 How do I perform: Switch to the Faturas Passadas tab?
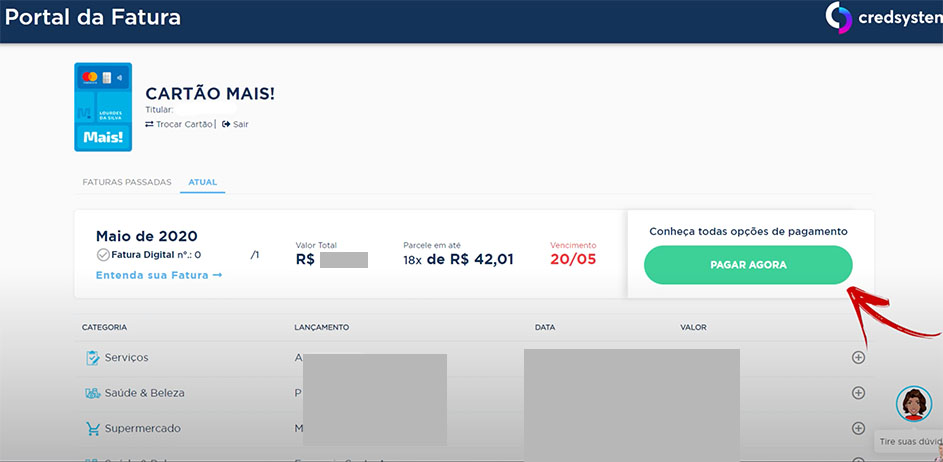tap(127, 183)
